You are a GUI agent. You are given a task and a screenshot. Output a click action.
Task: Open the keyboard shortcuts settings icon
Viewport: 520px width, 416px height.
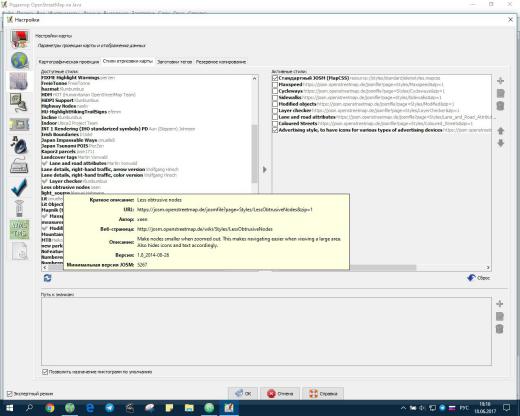coord(19,166)
